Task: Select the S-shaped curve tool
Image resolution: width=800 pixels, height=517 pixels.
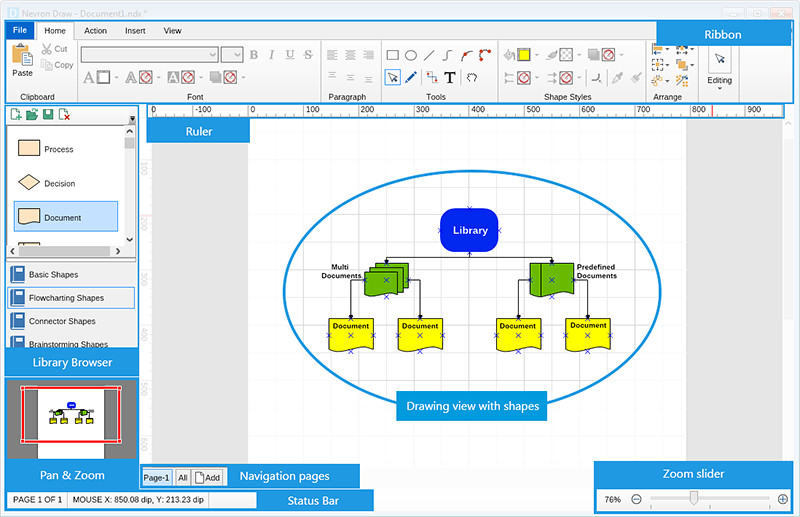Action: click(x=447, y=55)
